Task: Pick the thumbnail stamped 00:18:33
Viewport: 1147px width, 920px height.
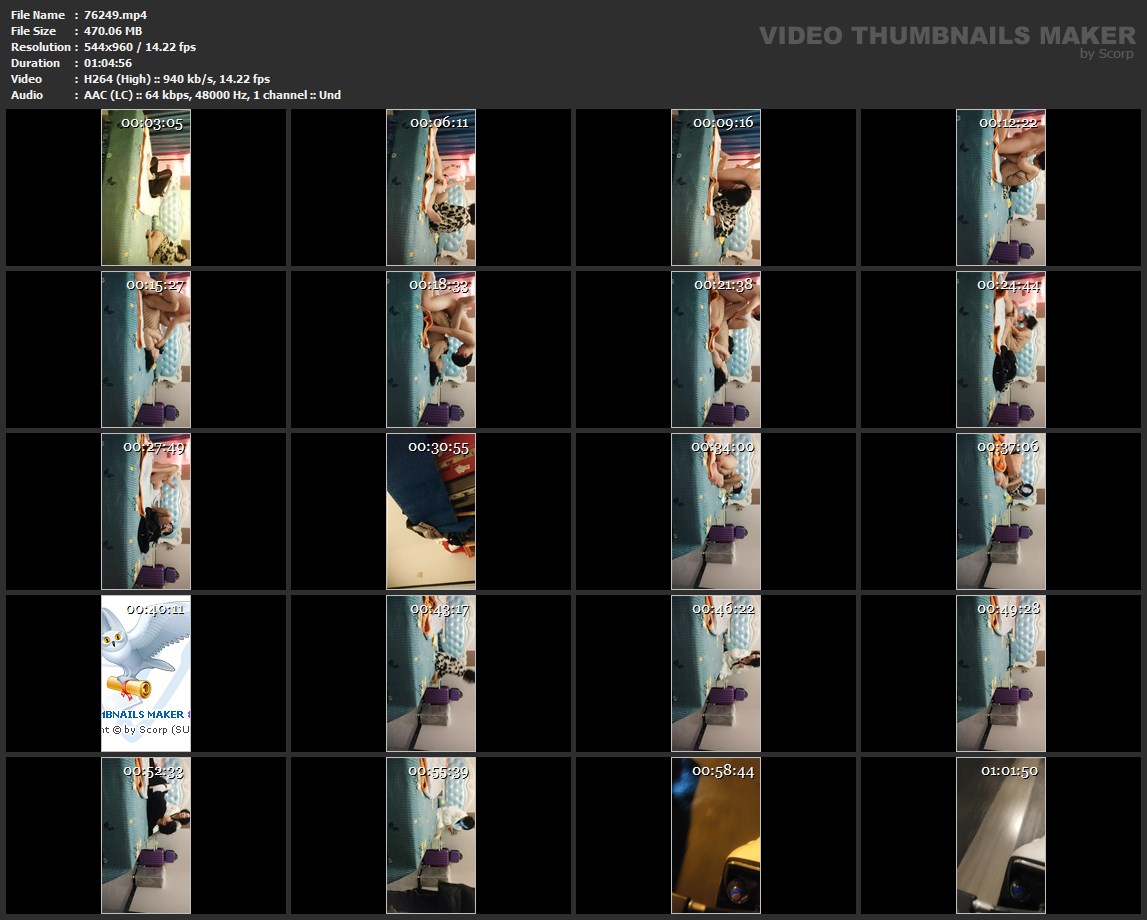Action: [431, 350]
